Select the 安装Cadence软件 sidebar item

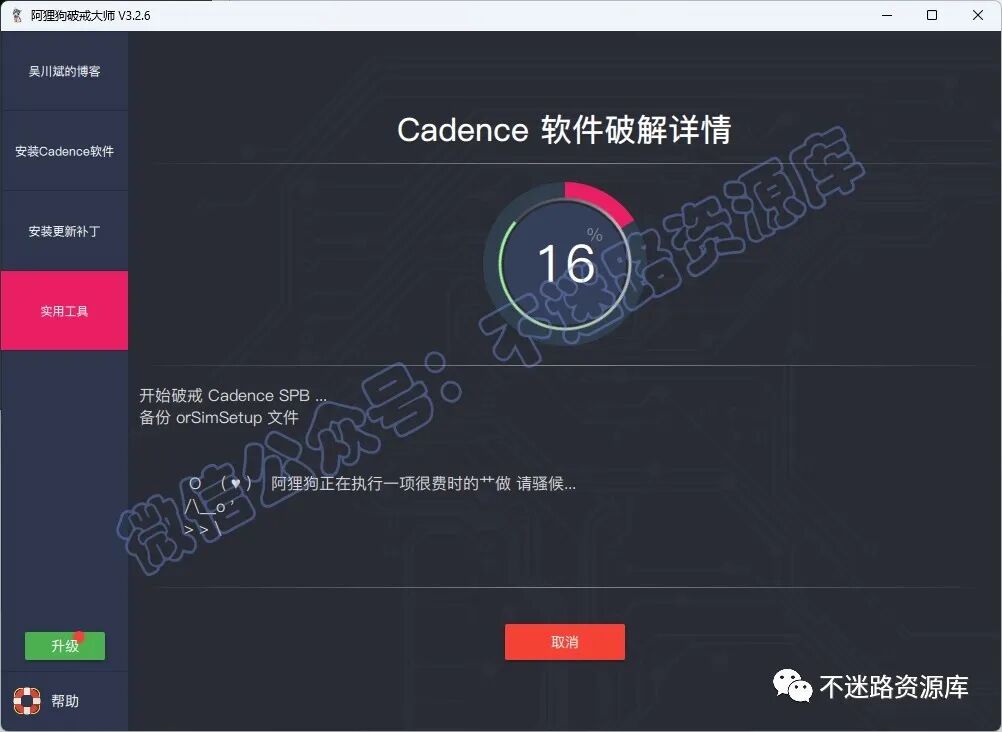coord(64,151)
